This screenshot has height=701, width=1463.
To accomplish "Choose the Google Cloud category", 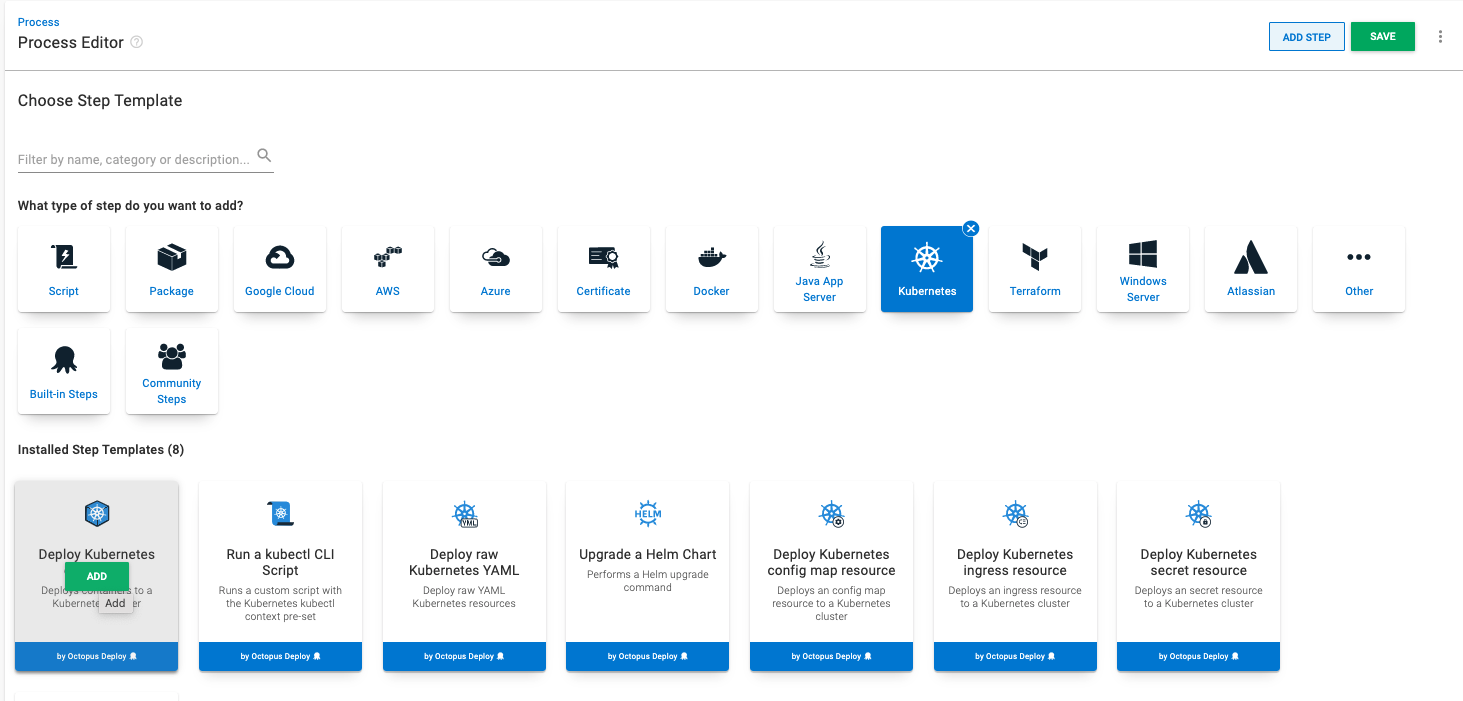I will pyautogui.click(x=279, y=268).
